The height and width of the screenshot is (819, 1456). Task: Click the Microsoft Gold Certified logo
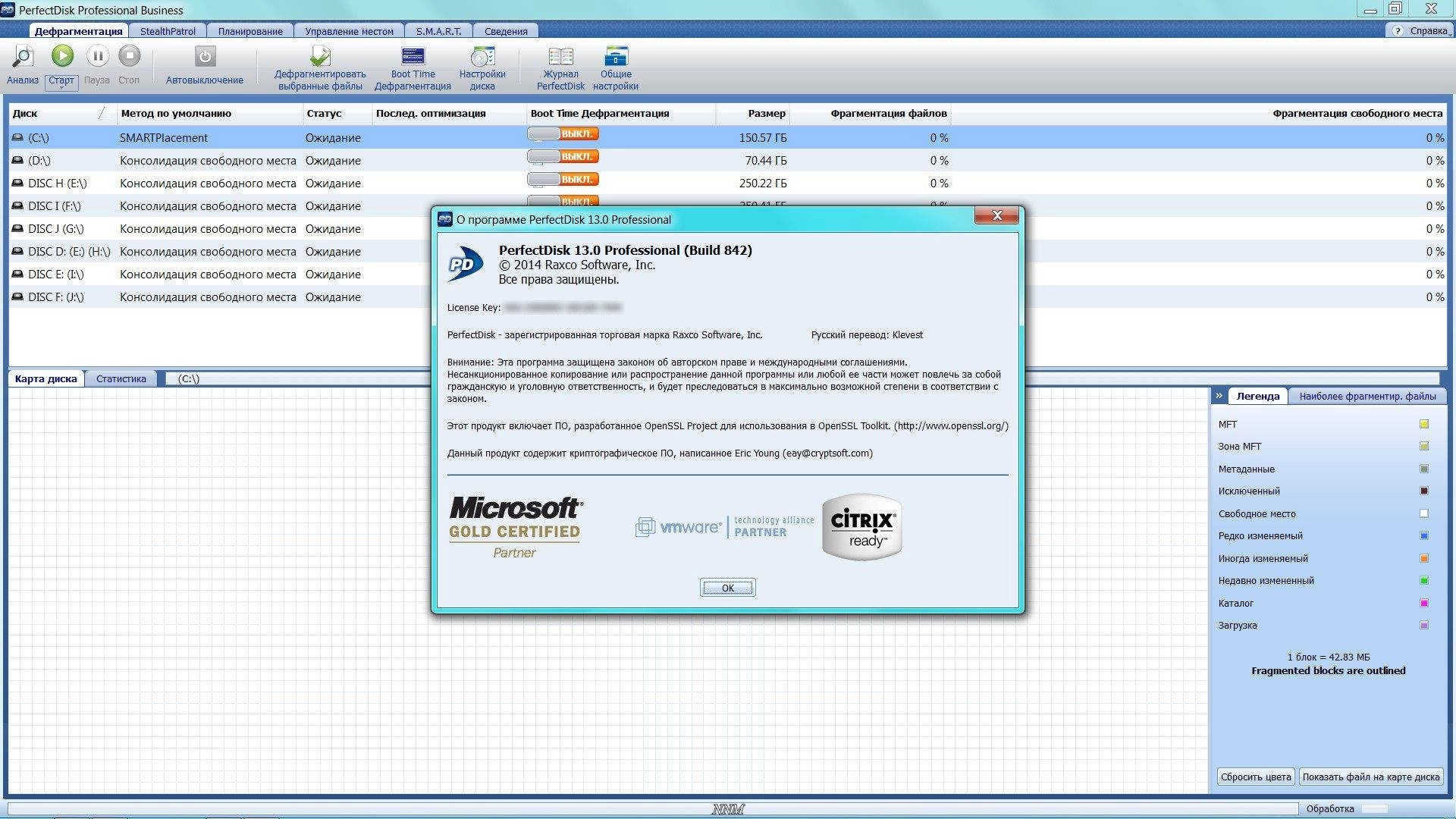coord(516,527)
